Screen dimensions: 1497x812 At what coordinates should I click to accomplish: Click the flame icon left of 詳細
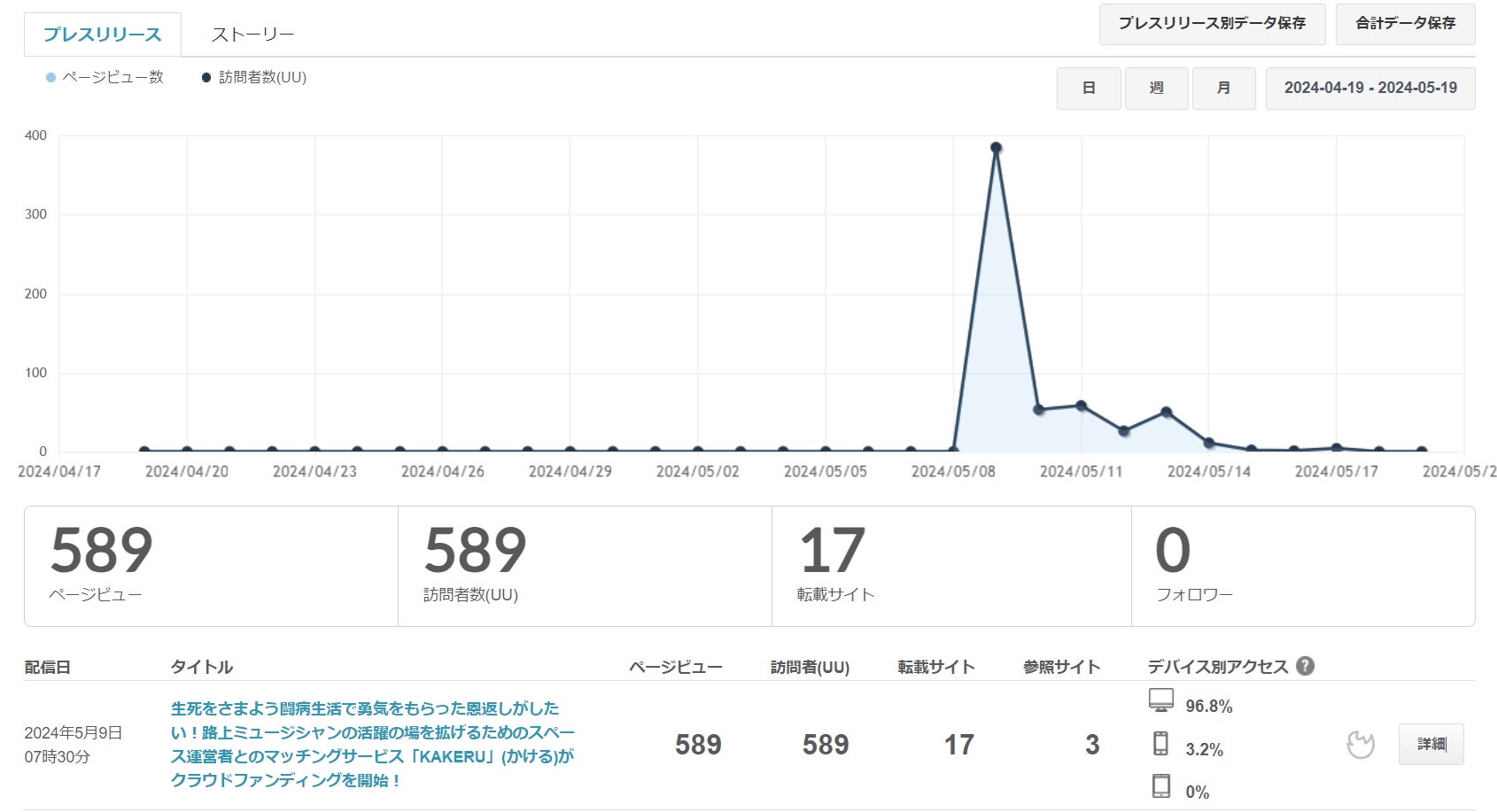1360,745
